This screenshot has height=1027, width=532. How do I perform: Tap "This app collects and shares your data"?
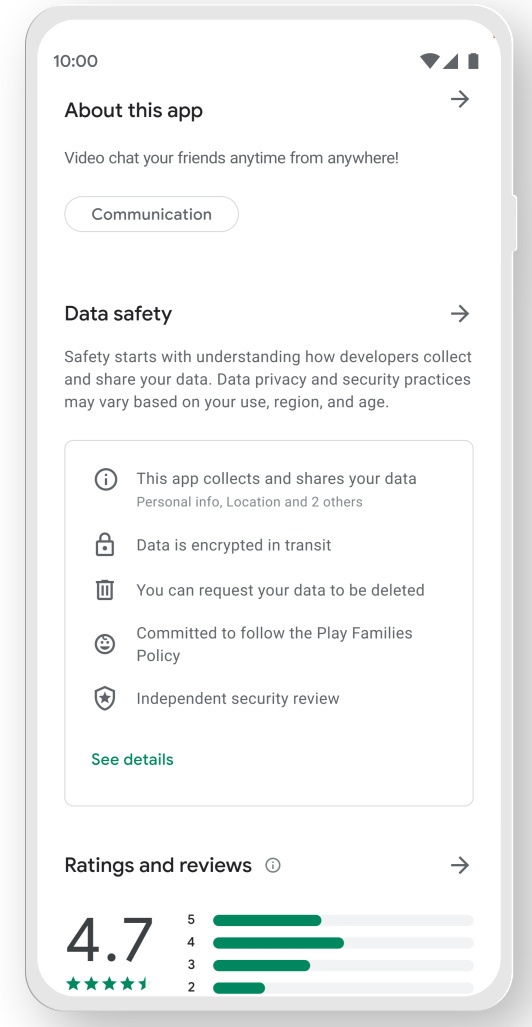tap(276, 479)
